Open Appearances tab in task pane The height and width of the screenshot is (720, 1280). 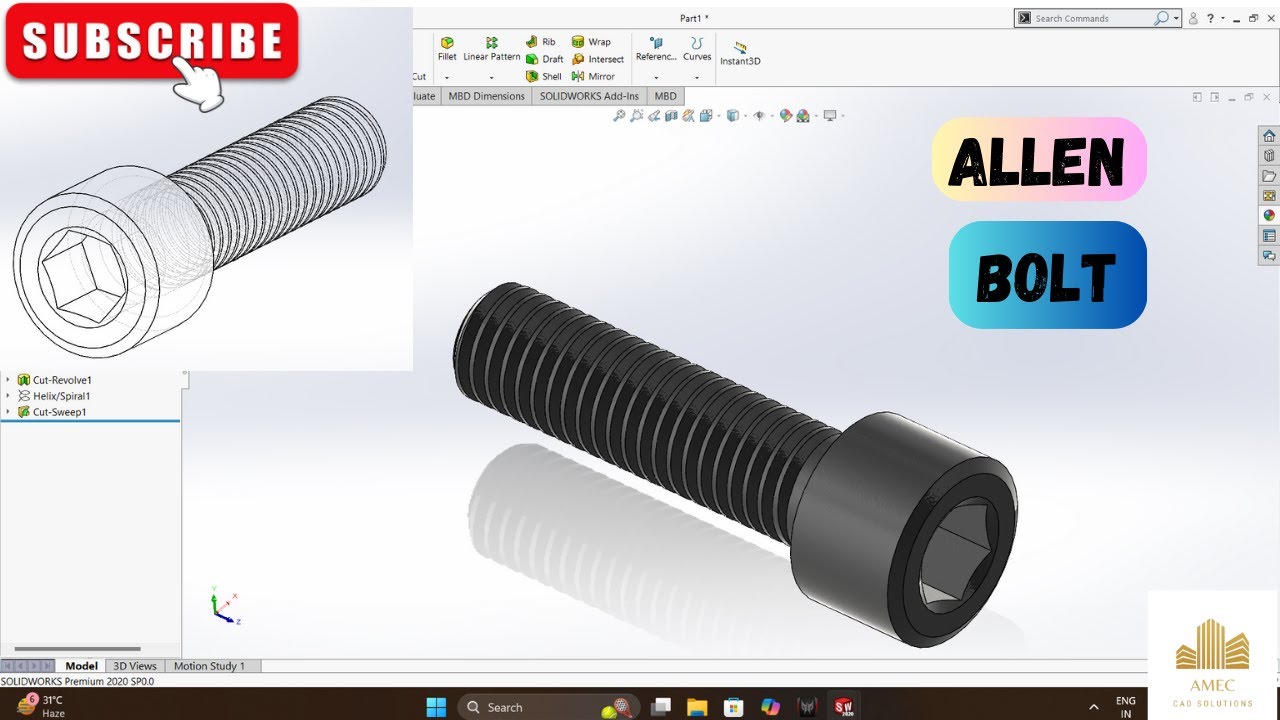[x=1269, y=215]
